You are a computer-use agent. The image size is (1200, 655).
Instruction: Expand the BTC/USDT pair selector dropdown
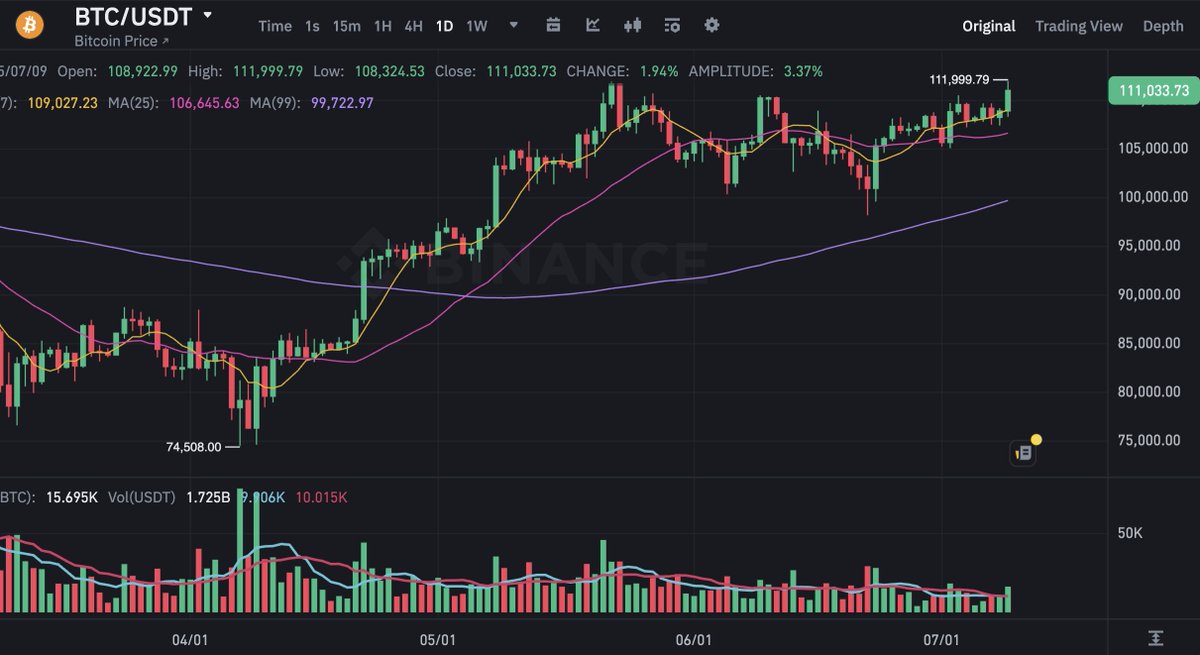(207, 17)
